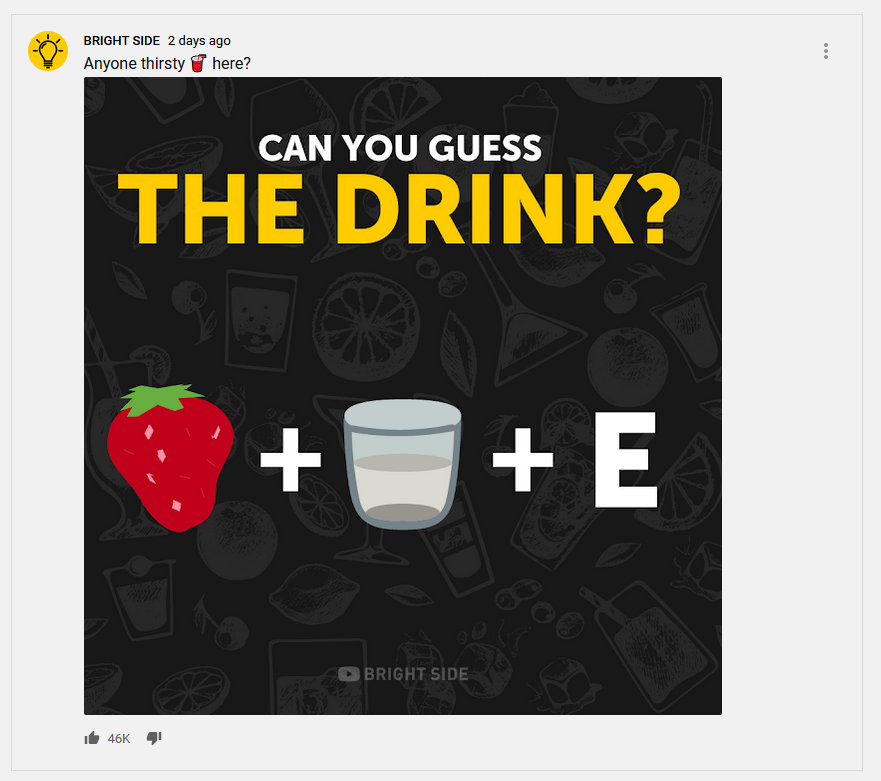Click the white "CAN YOU GUESS" heading
881x781 pixels.
pos(400,148)
